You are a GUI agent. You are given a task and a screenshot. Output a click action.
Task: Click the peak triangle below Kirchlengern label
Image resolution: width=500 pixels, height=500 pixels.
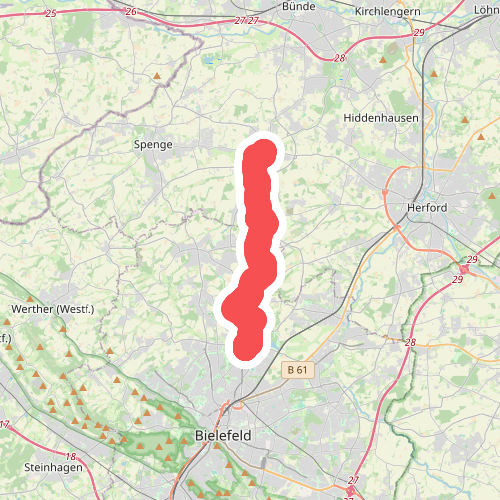[x=383, y=60]
